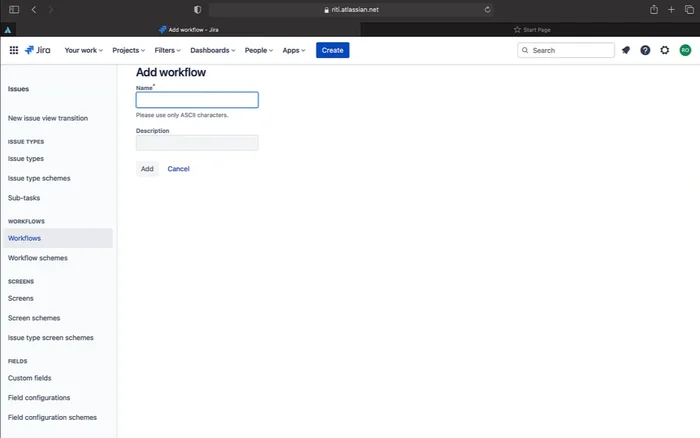Image resolution: width=700 pixels, height=438 pixels.
Task: Expand the Projects dropdown menu
Action: (129, 50)
